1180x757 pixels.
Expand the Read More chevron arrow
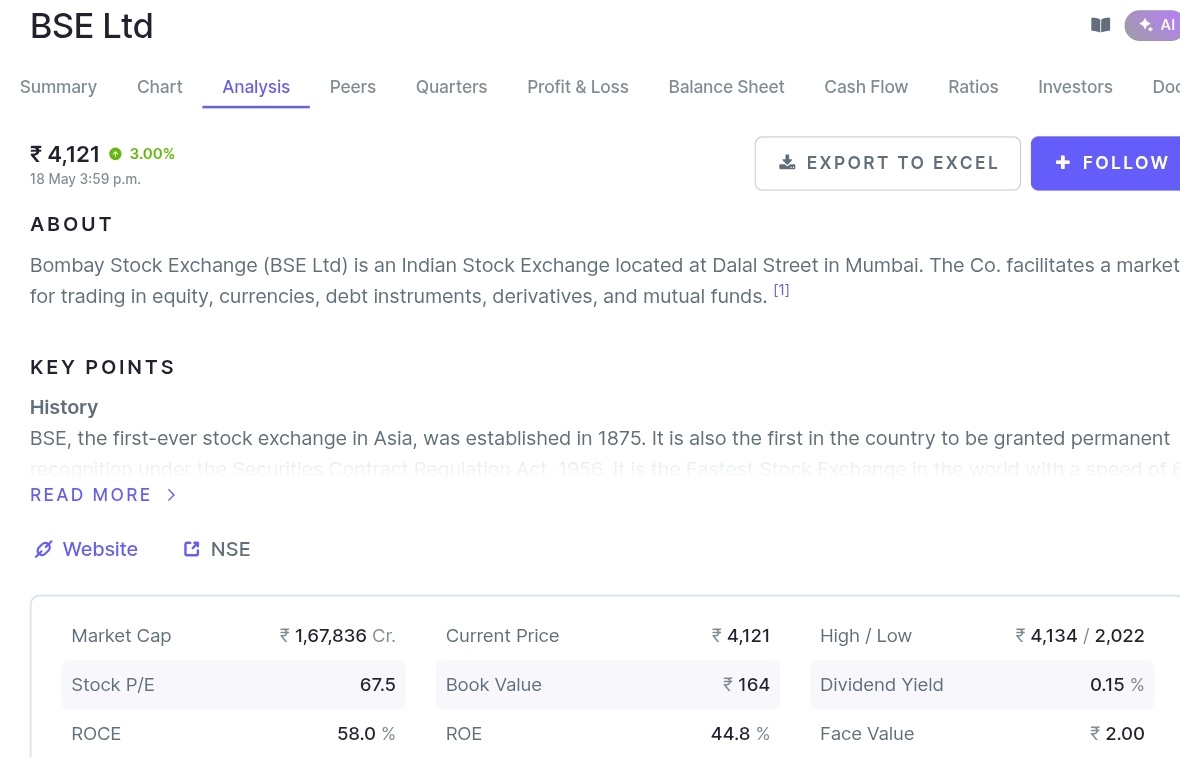tap(172, 495)
